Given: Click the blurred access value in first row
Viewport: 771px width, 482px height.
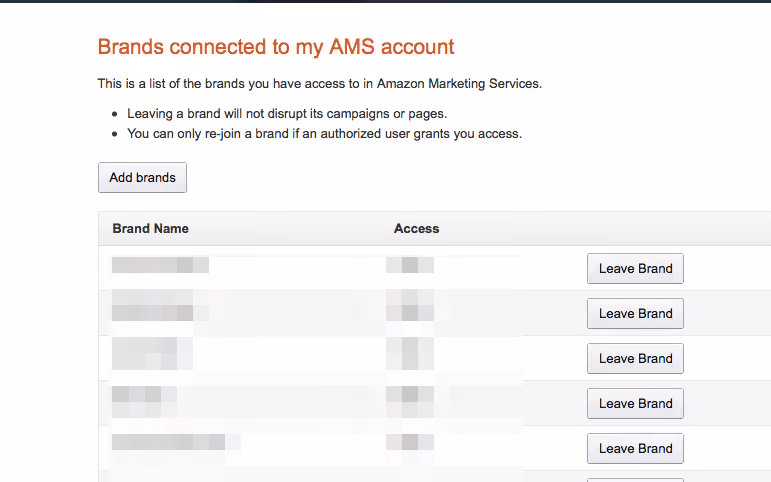Looking at the screenshot, I should tap(410, 265).
